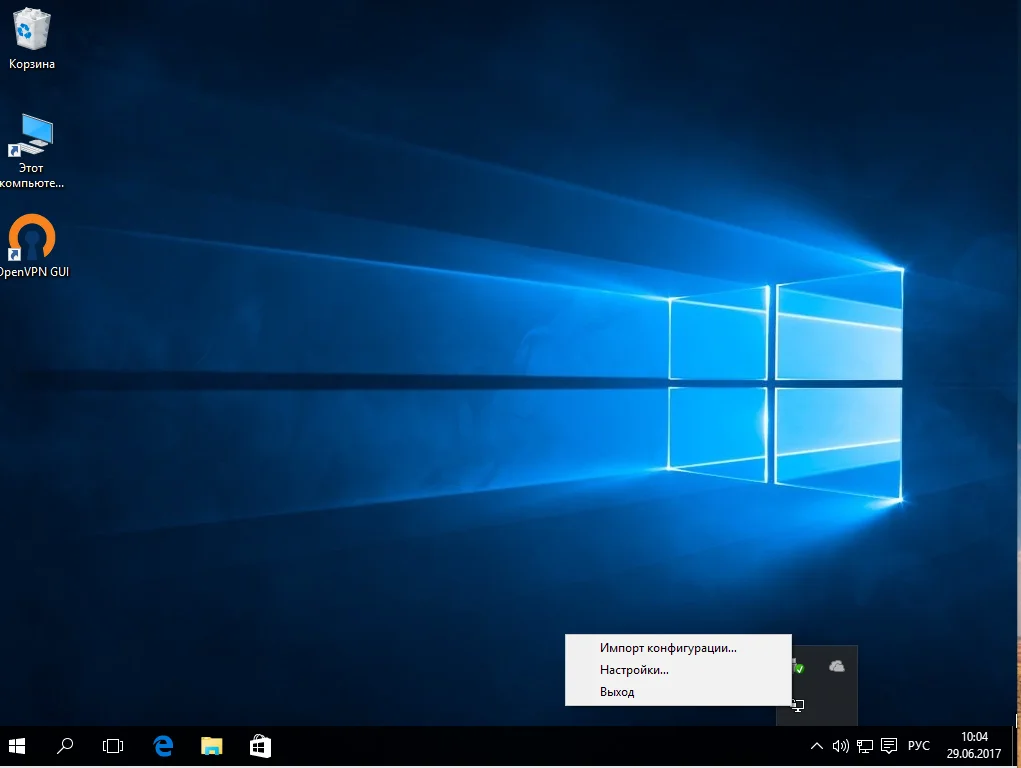Click the OneDrive cloud tray icon
1021x768 pixels.
tap(837, 666)
